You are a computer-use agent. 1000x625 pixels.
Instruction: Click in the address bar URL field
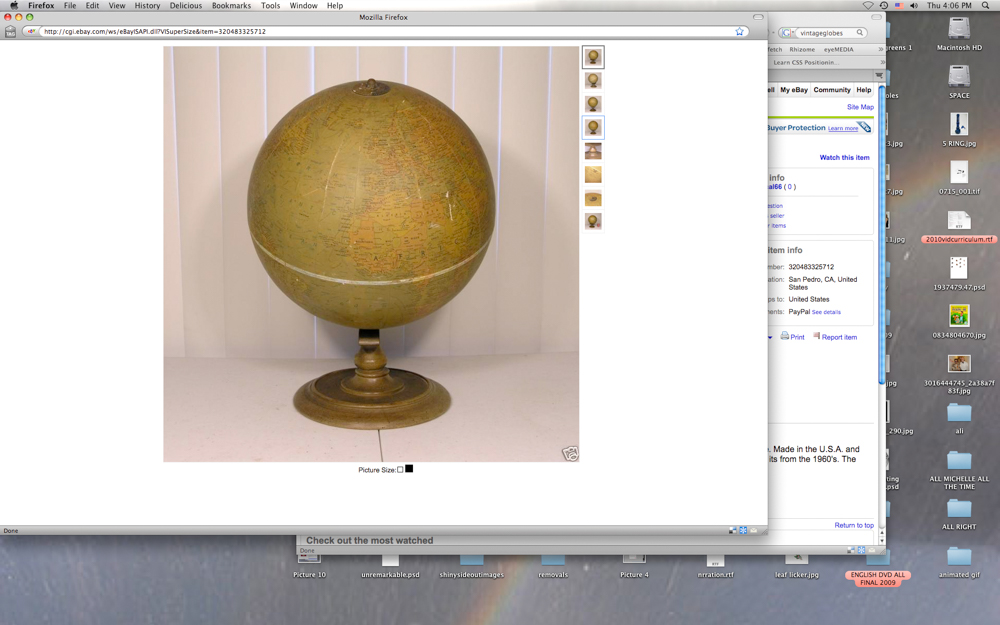tap(386, 31)
